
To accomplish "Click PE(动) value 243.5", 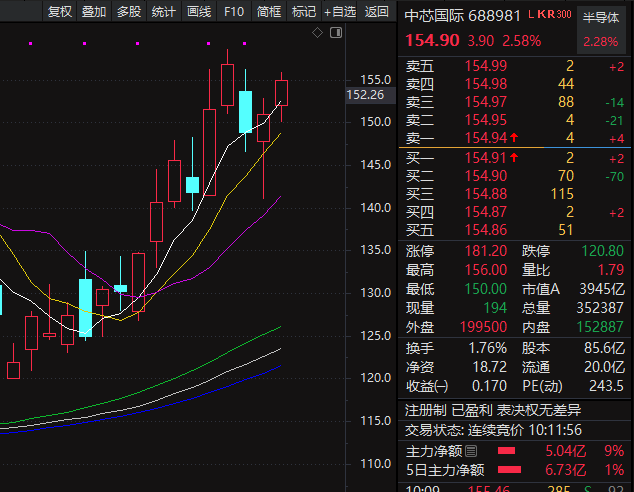I will click(606, 386).
